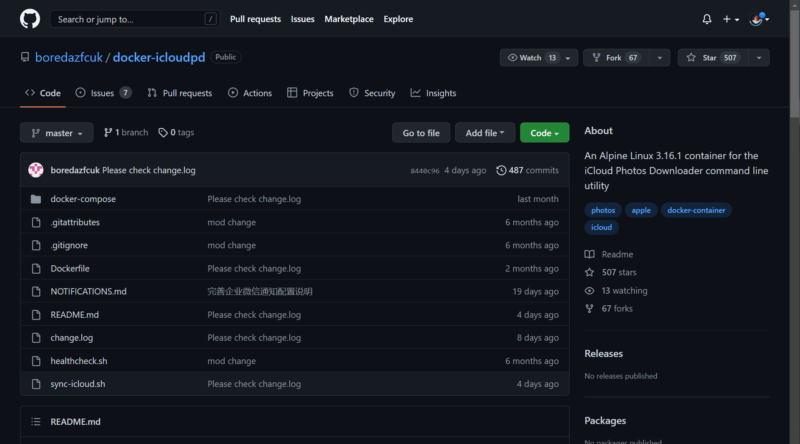Open the docker-icloudpd repository link
Image resolution: width=800 pixels, height=444 pixels.
[x=159, y=57]
